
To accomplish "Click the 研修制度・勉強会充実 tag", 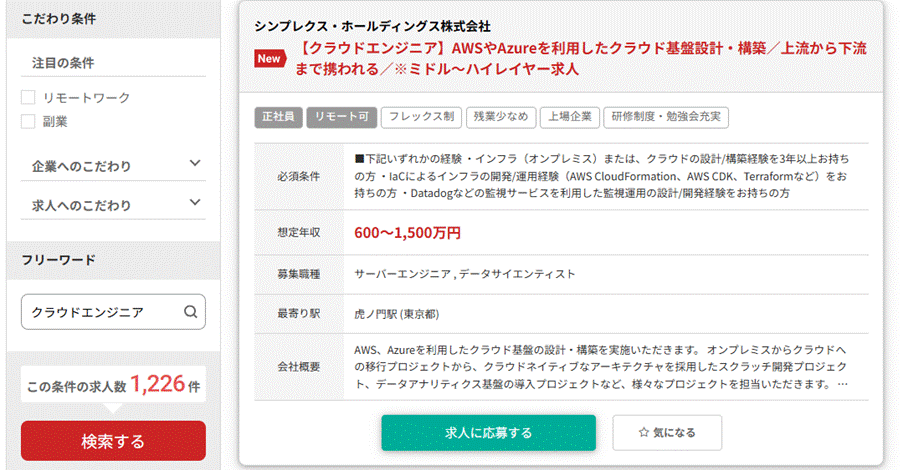I will [x=666, y=117].
